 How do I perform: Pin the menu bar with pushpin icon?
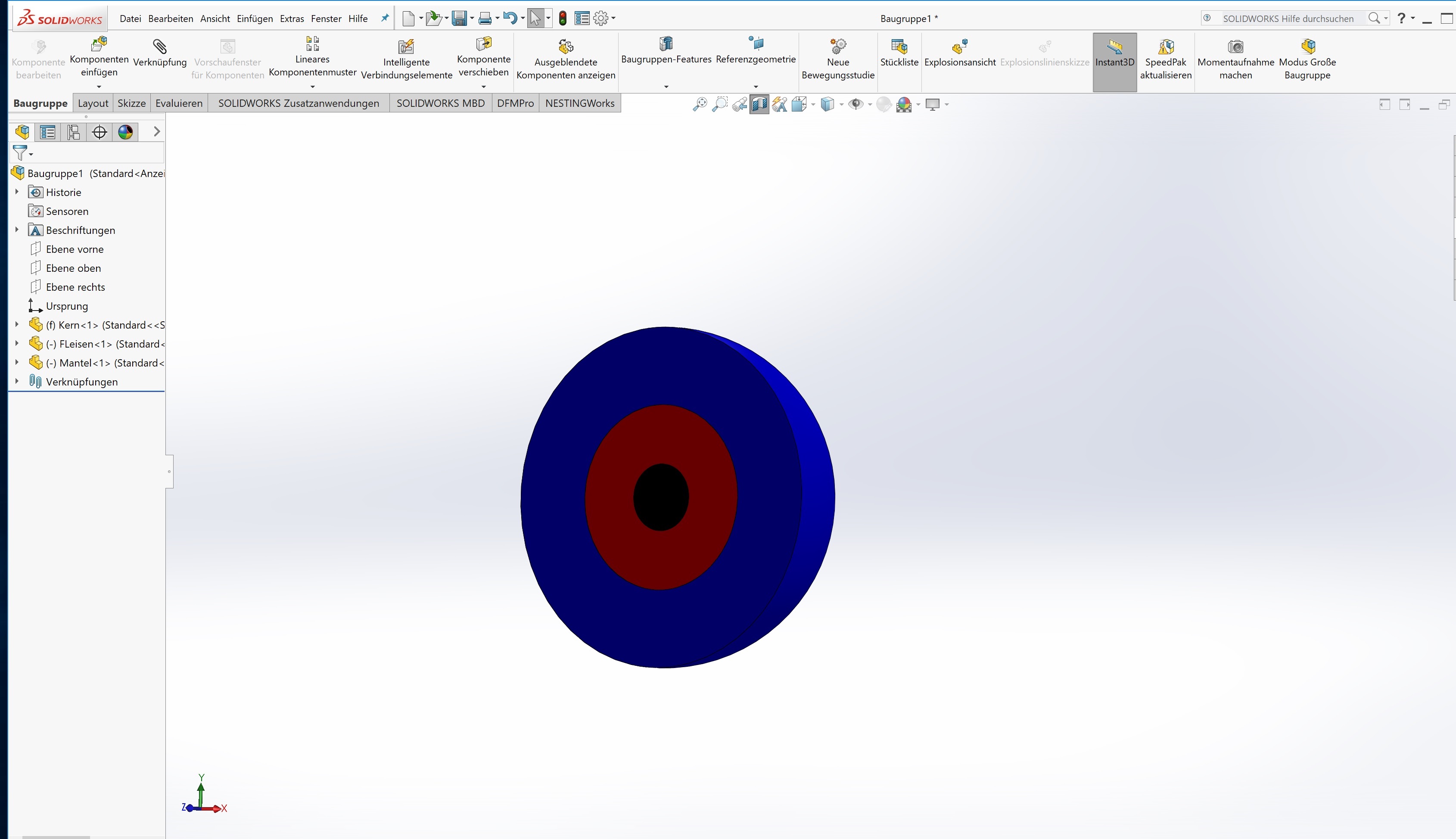coord(385,18)
